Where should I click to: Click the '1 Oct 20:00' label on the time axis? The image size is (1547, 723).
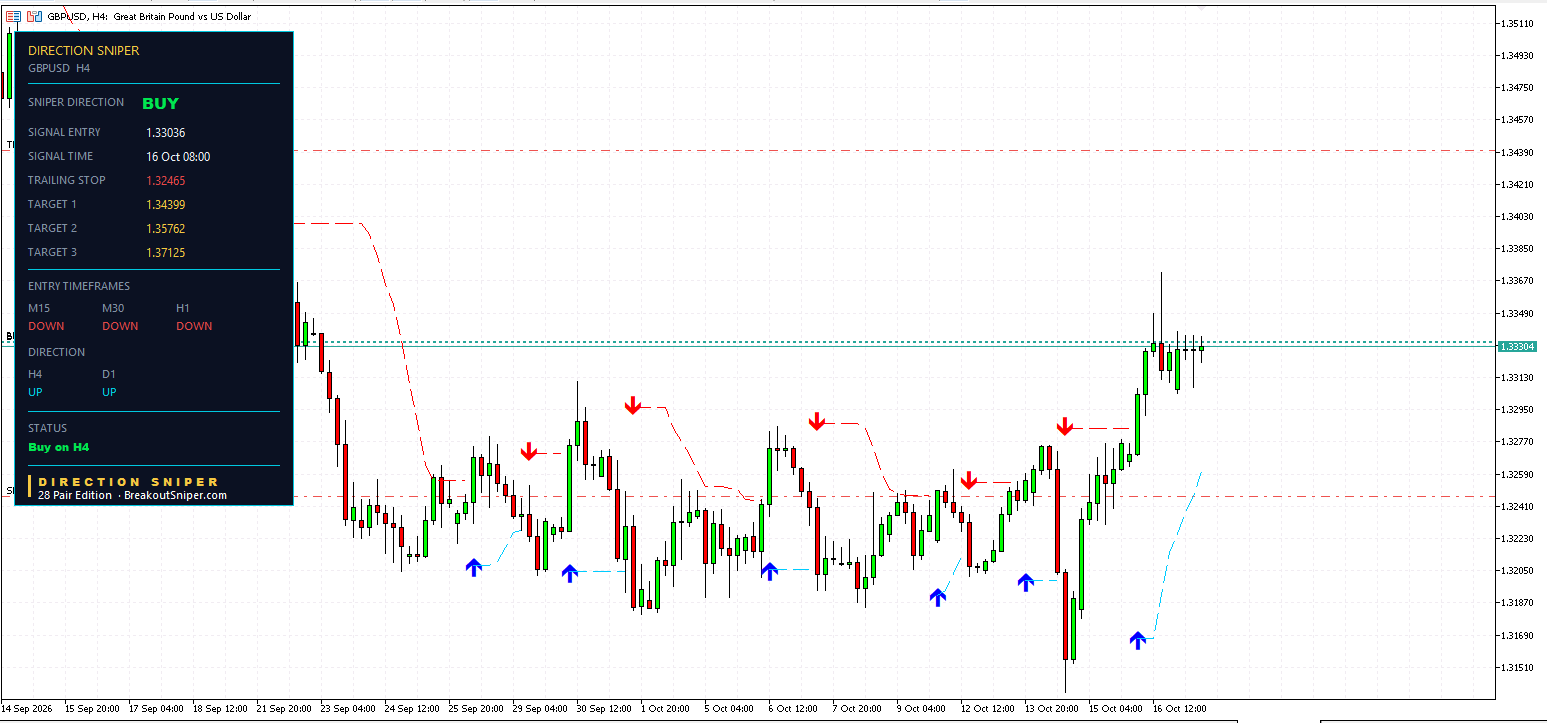pos(666,709)
